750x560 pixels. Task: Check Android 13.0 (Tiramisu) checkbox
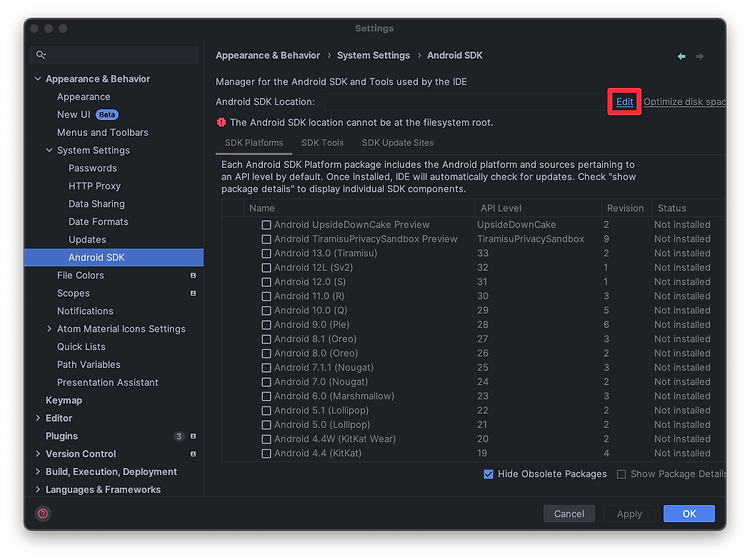266,253
